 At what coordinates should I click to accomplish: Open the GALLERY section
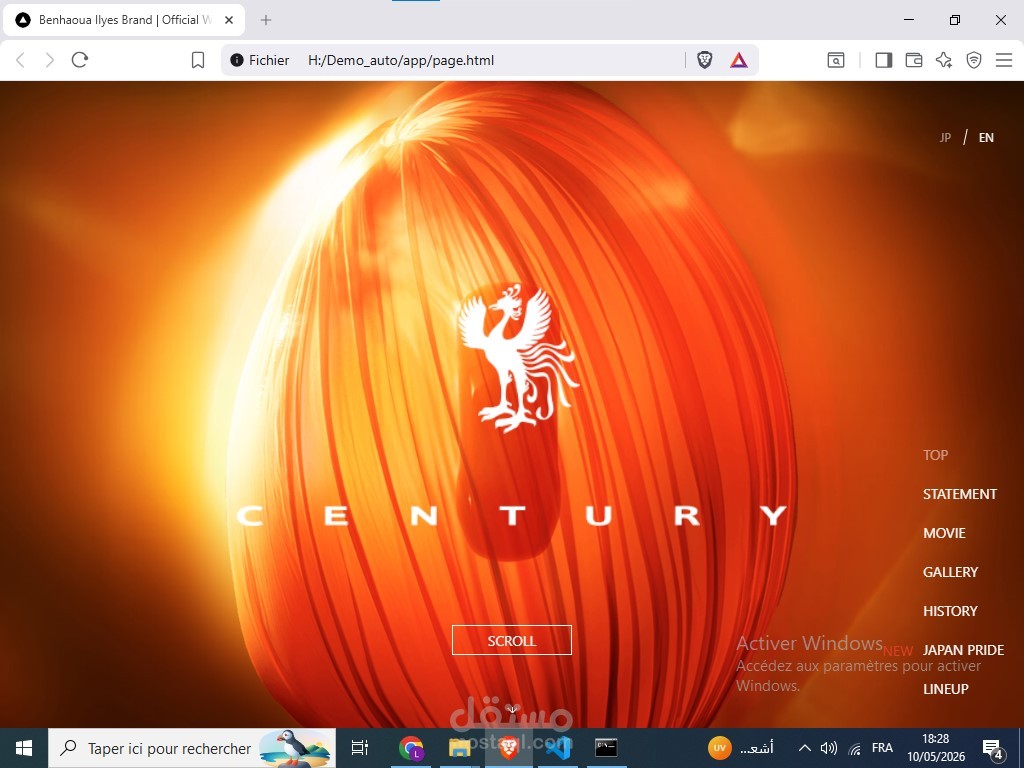pos(950,572)
